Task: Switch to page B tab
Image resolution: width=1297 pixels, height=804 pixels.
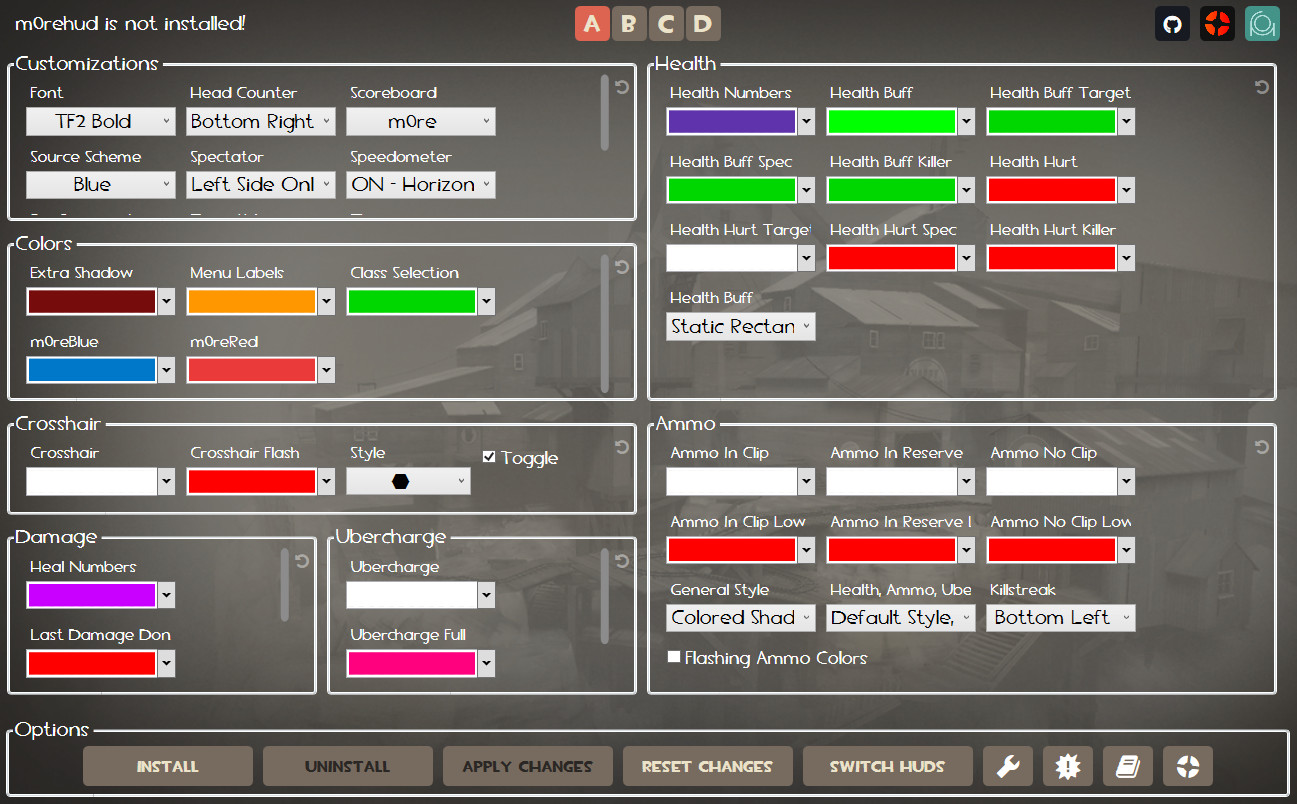Action: (629, 23)
